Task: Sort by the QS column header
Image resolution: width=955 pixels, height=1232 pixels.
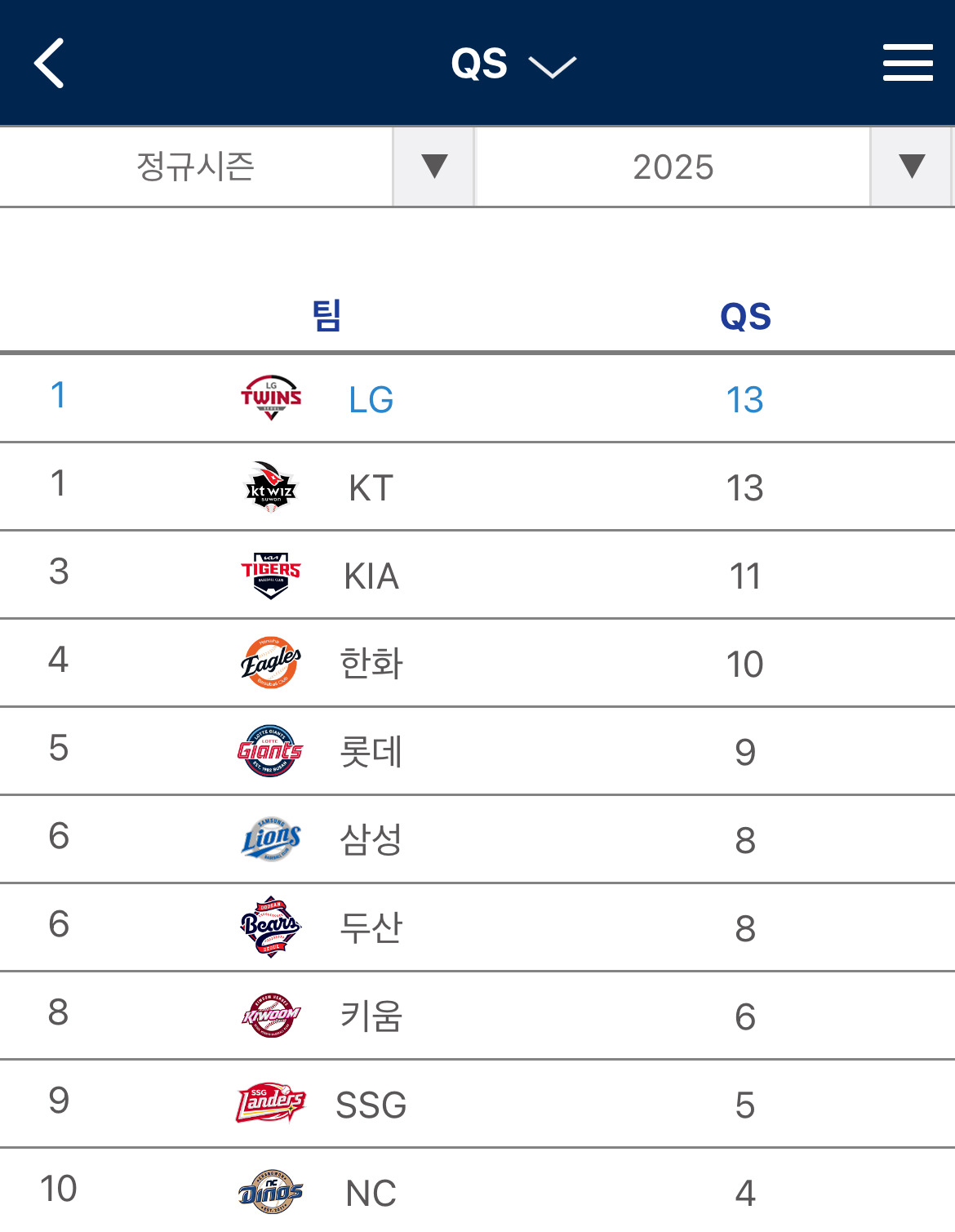Action: pyautogui.click(x=744, y=317)
